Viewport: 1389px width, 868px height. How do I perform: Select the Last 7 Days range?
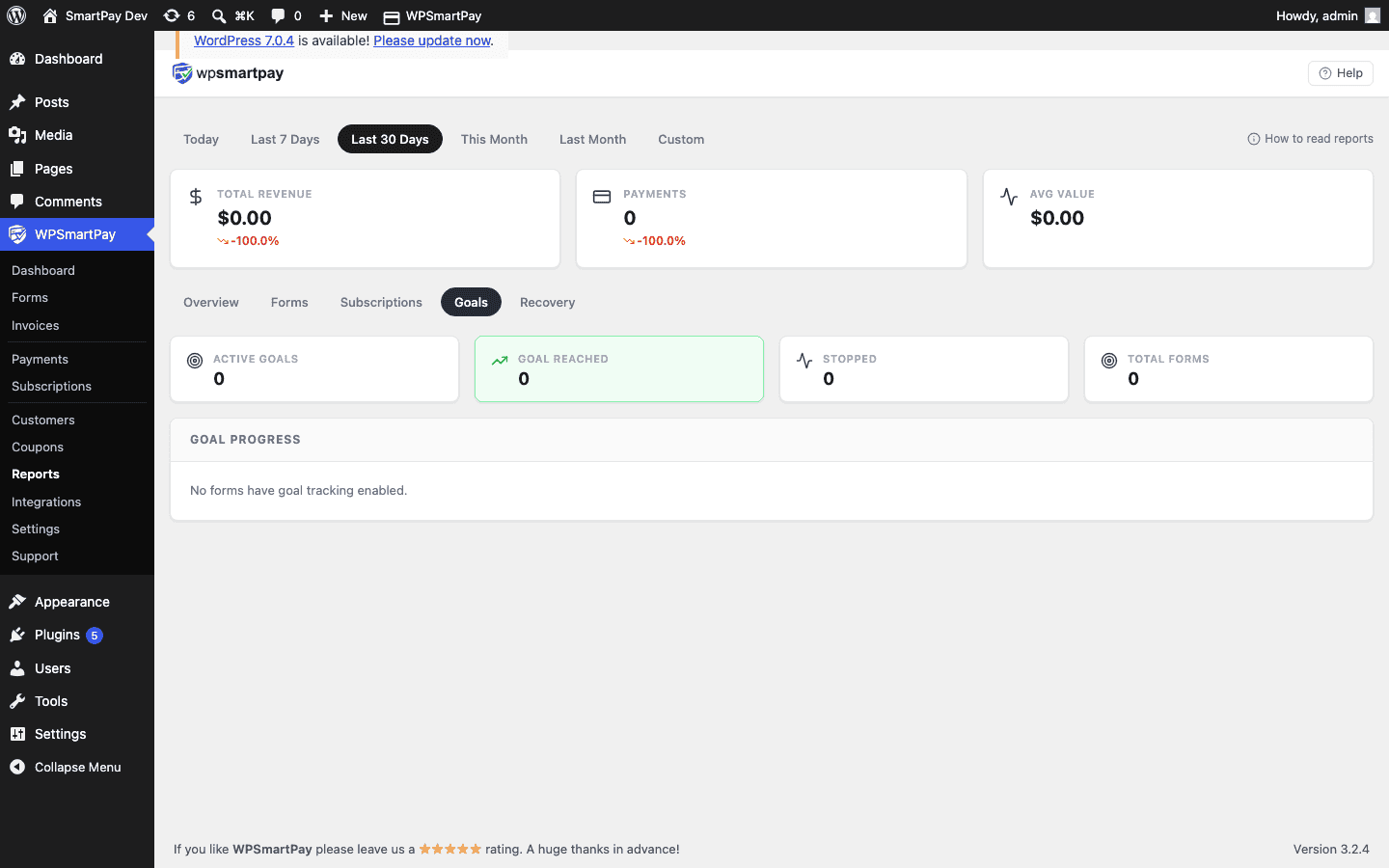(x=285, y=139)
